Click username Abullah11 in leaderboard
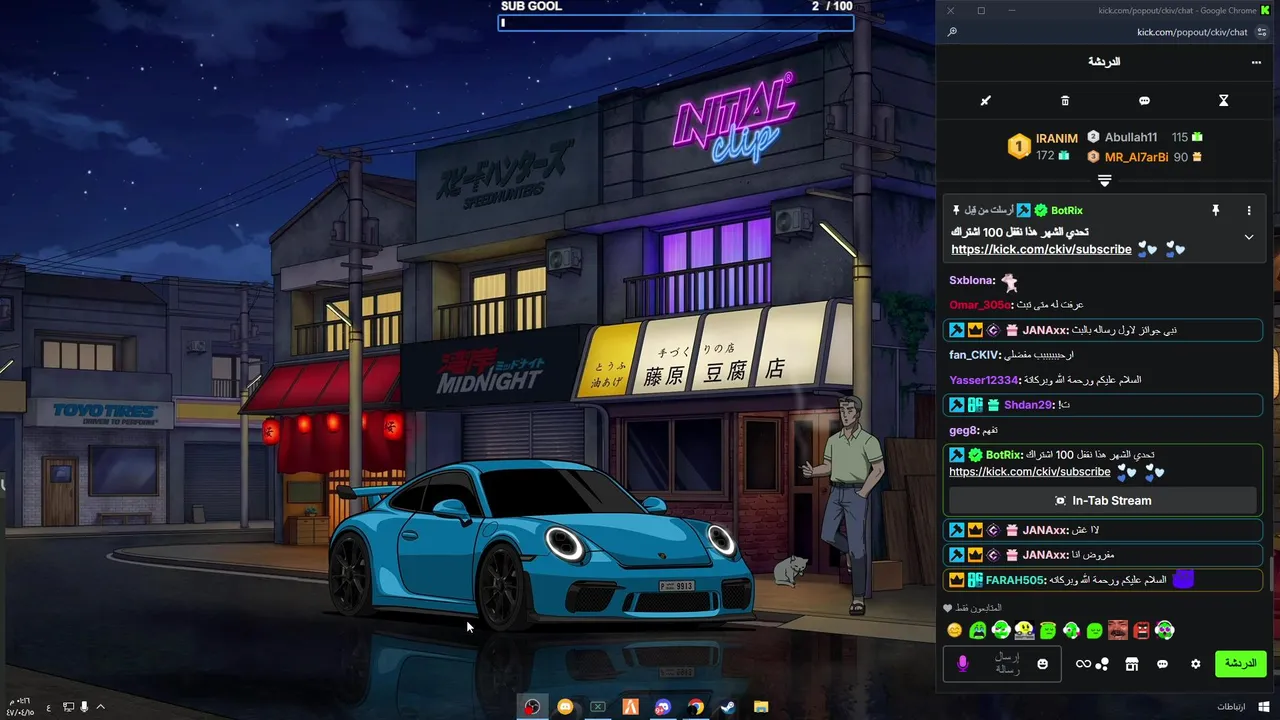This screenshot has height=720, width=1280. coord(1131,137)
